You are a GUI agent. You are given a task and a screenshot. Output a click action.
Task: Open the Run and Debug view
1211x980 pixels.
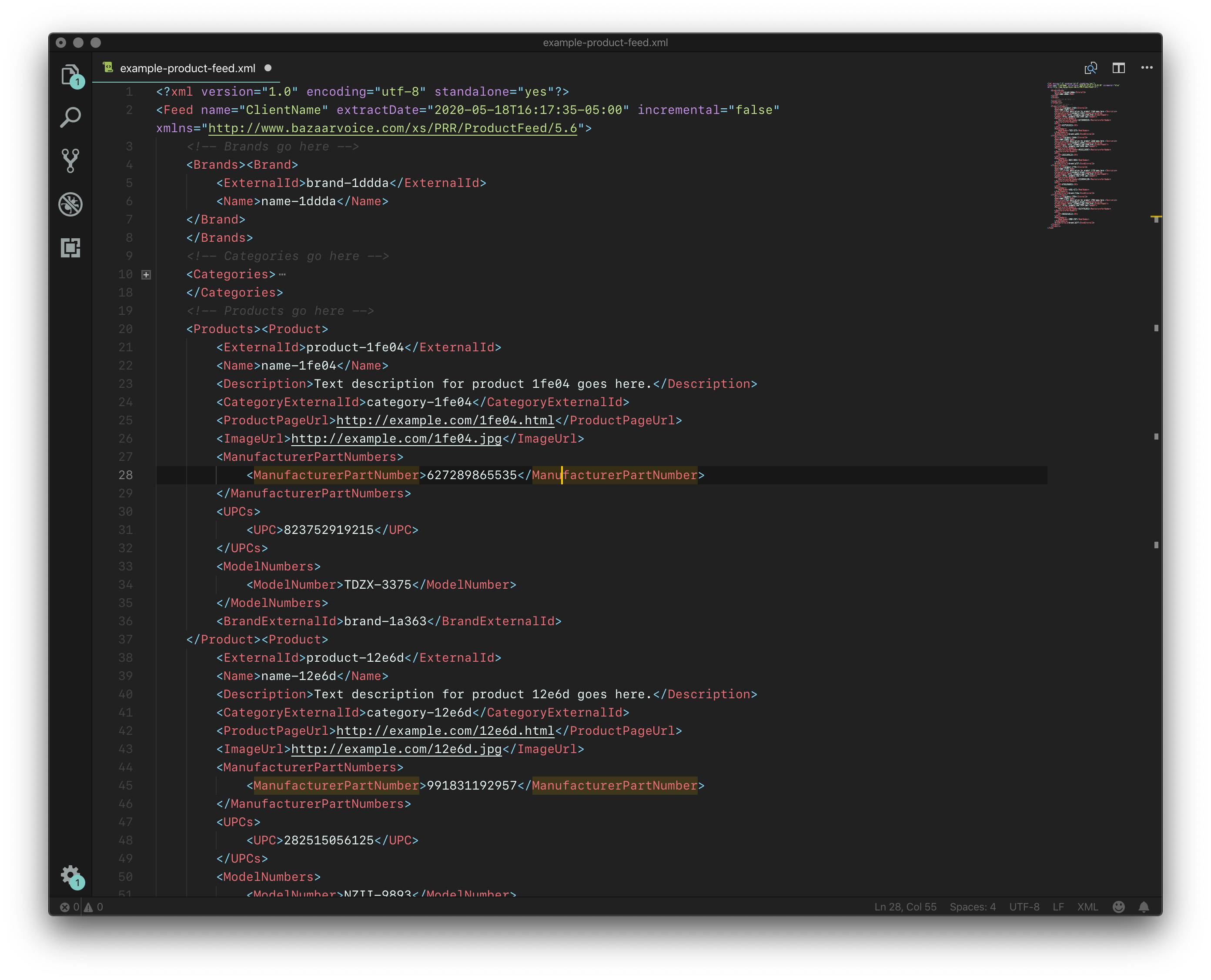coord(70,205)
